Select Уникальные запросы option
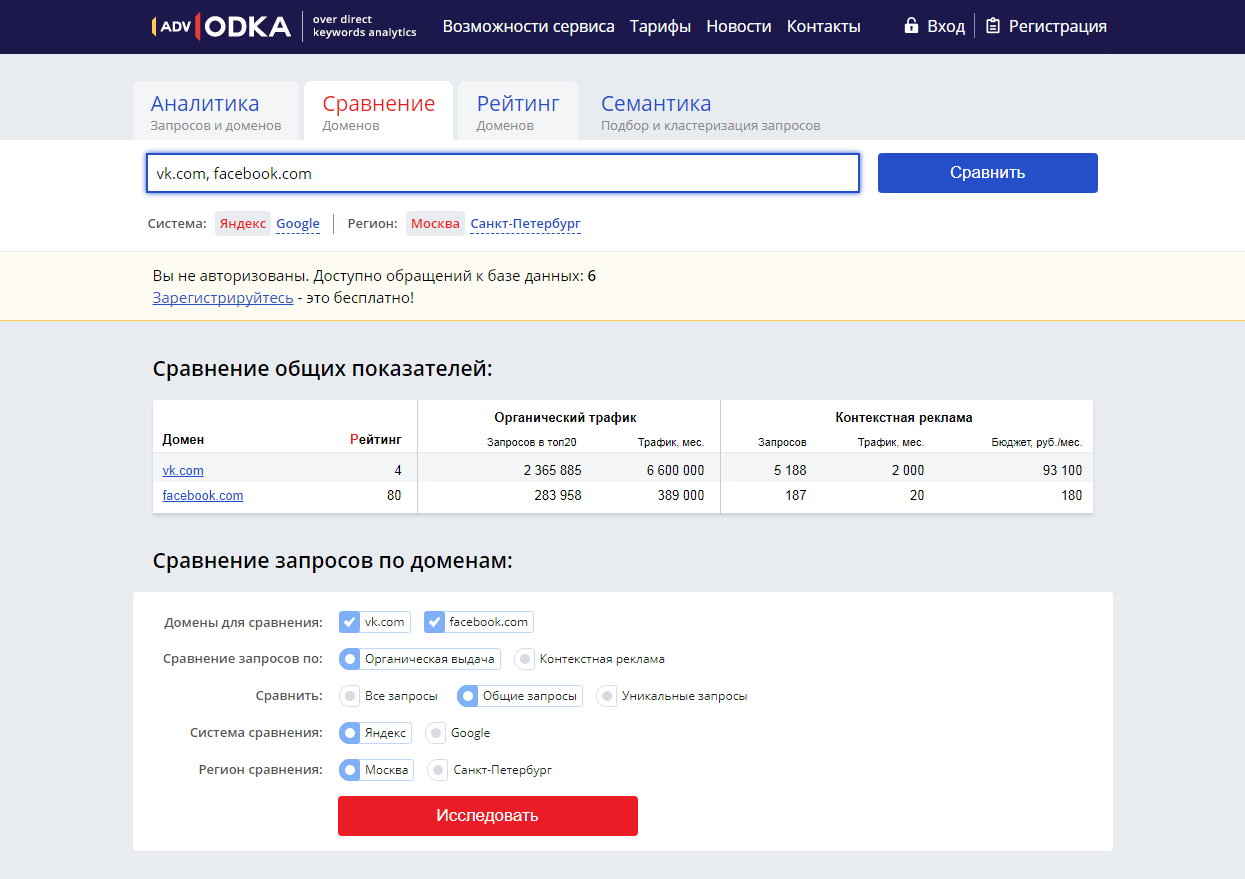The width and height of the screenshot is (1245, 879). point(606,695)
